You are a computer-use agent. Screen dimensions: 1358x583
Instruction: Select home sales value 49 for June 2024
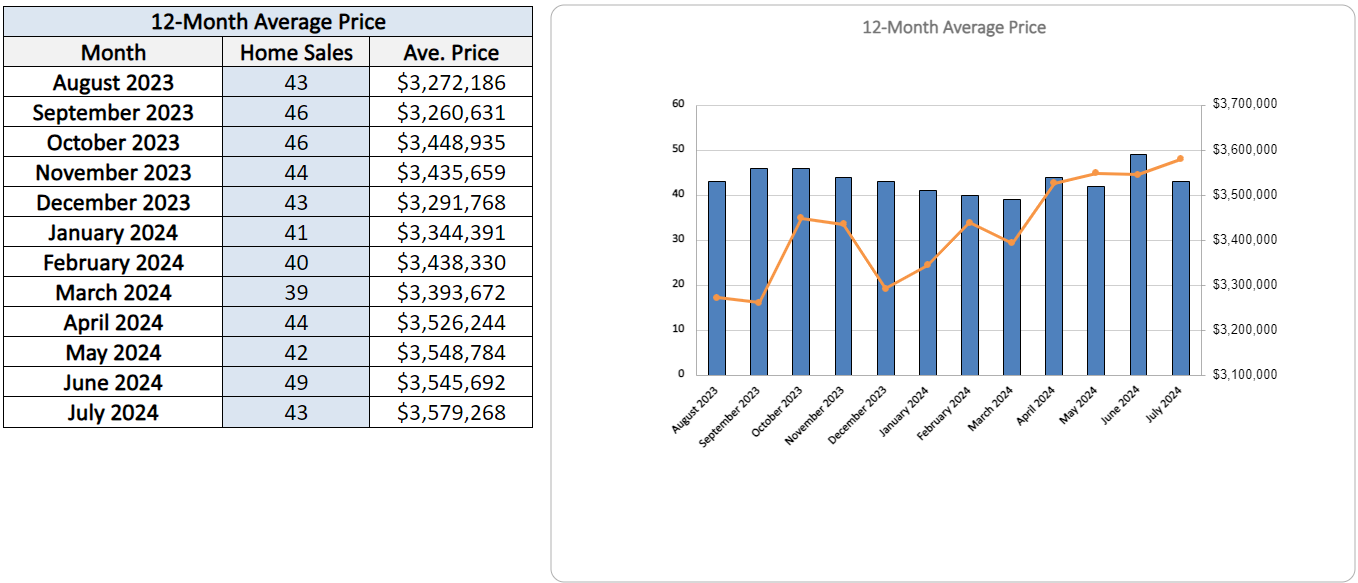tap(296, 382)
